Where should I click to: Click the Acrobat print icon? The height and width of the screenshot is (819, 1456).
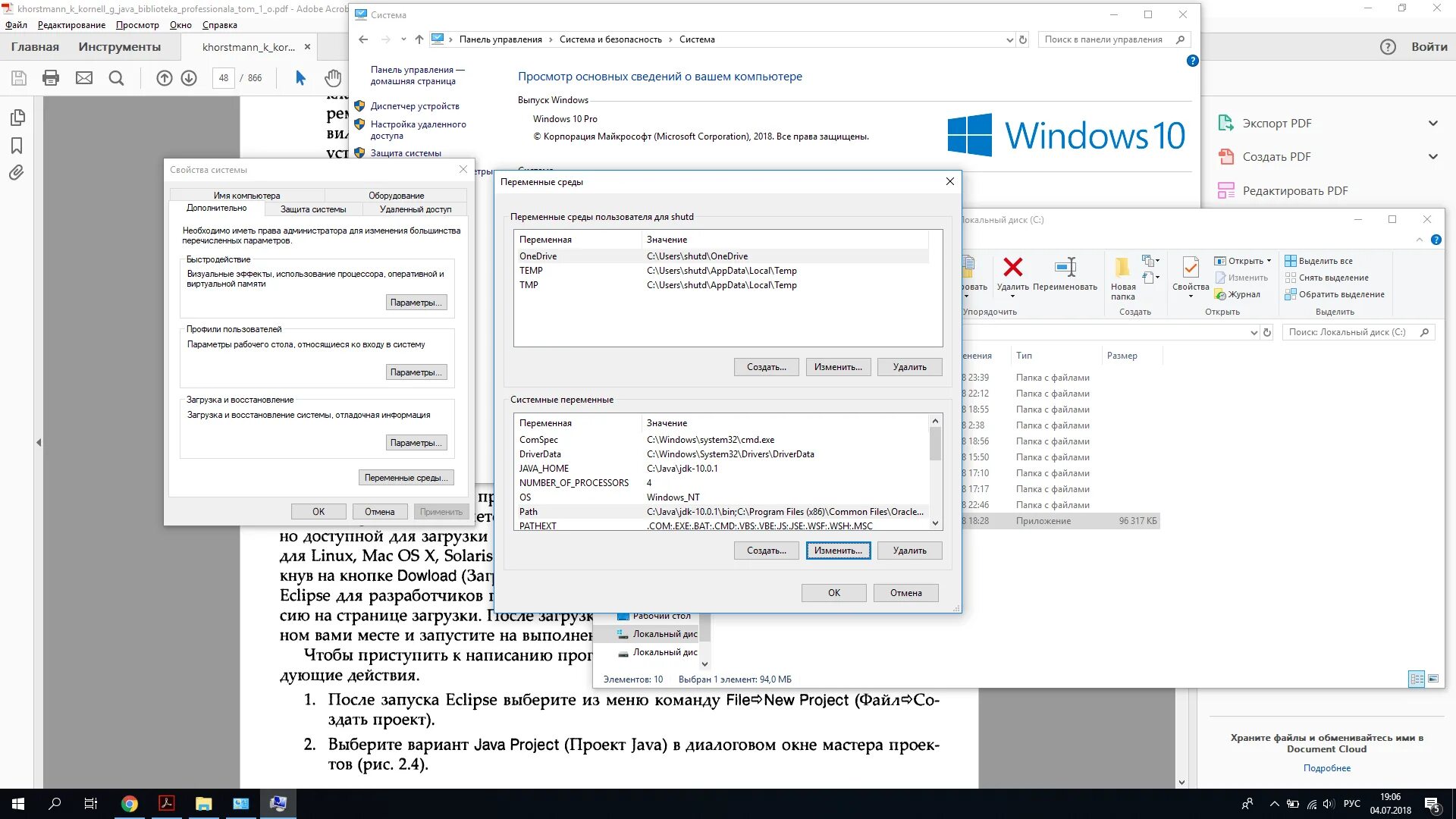[x=51, y=78]
